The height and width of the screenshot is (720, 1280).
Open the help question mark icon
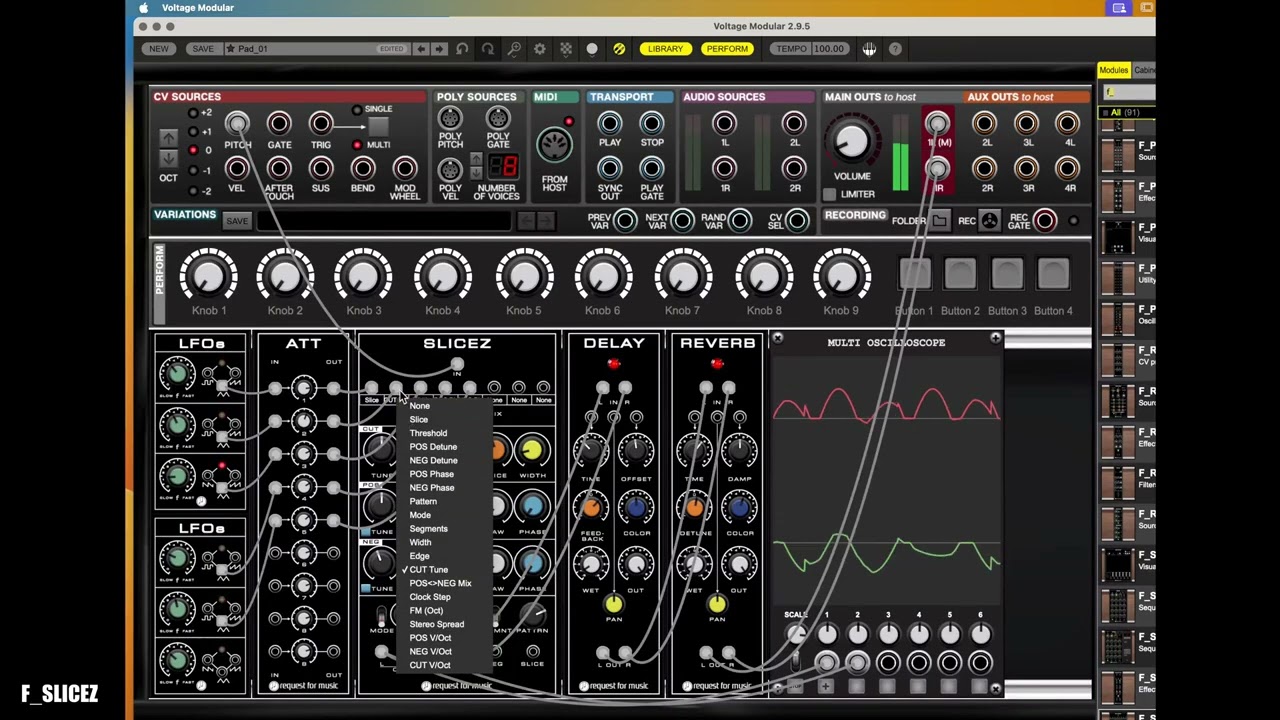point(895,49)
